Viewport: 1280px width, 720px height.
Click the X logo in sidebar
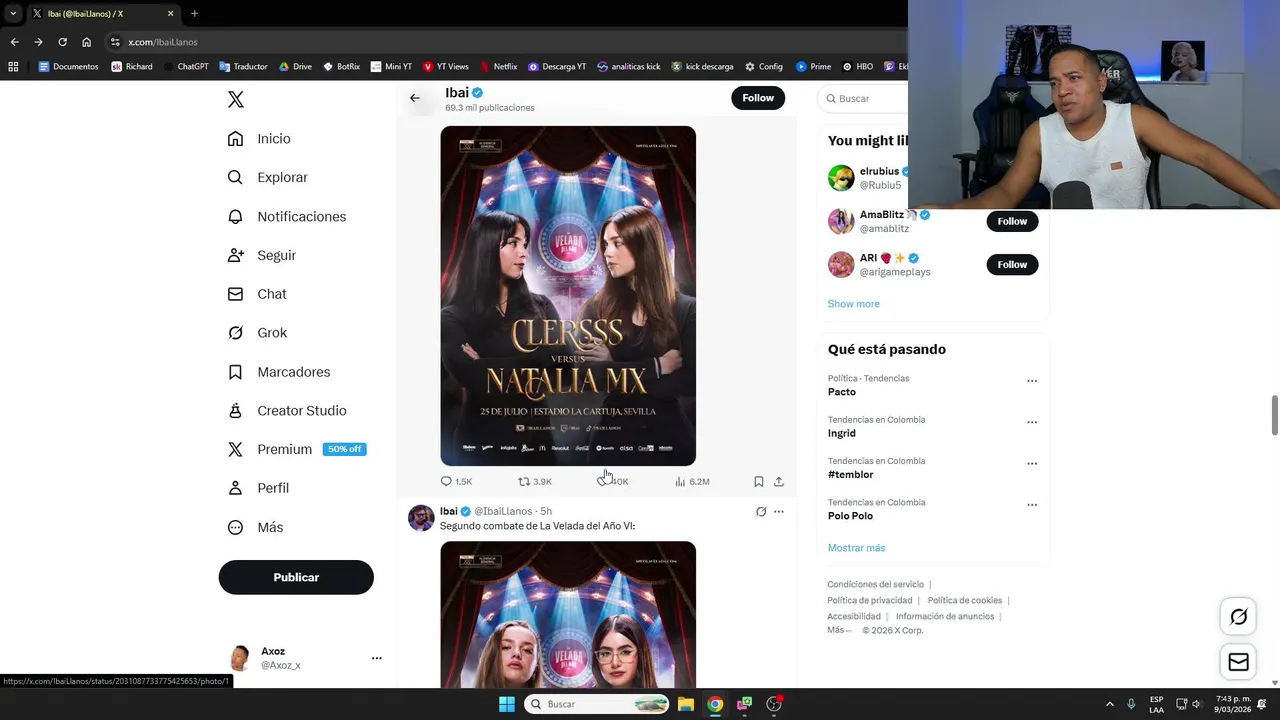coord(235,99)
